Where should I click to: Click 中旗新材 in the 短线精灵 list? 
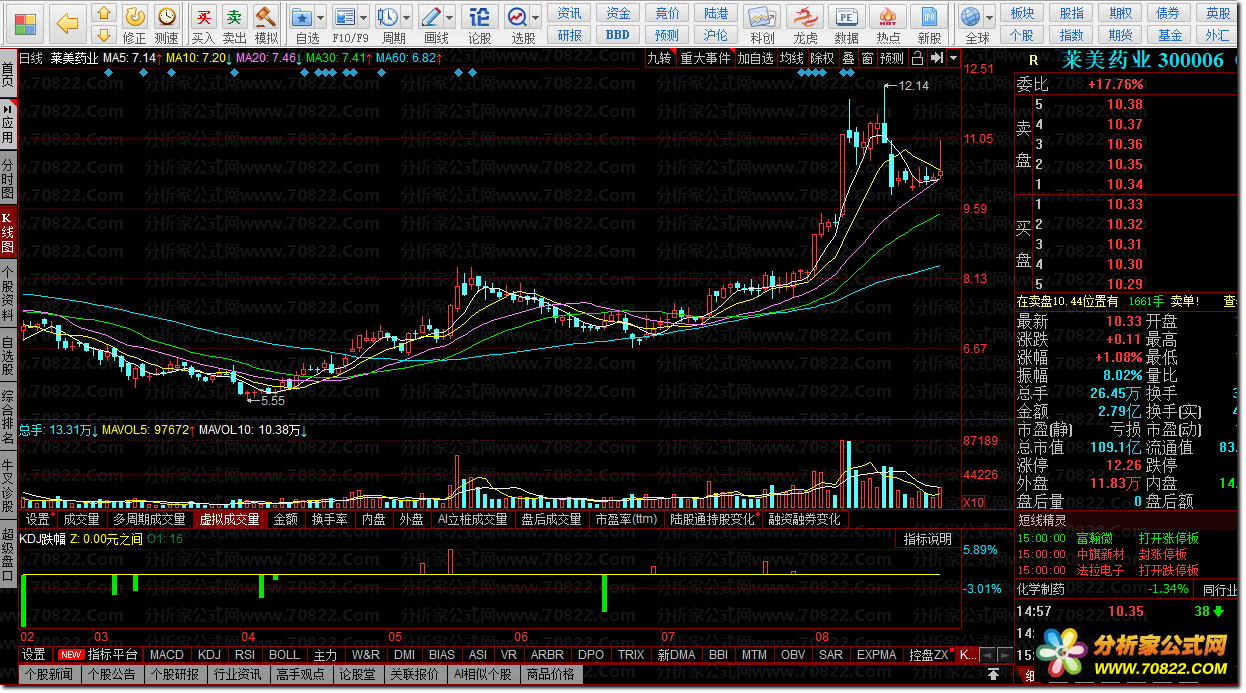pos(1099,554)
